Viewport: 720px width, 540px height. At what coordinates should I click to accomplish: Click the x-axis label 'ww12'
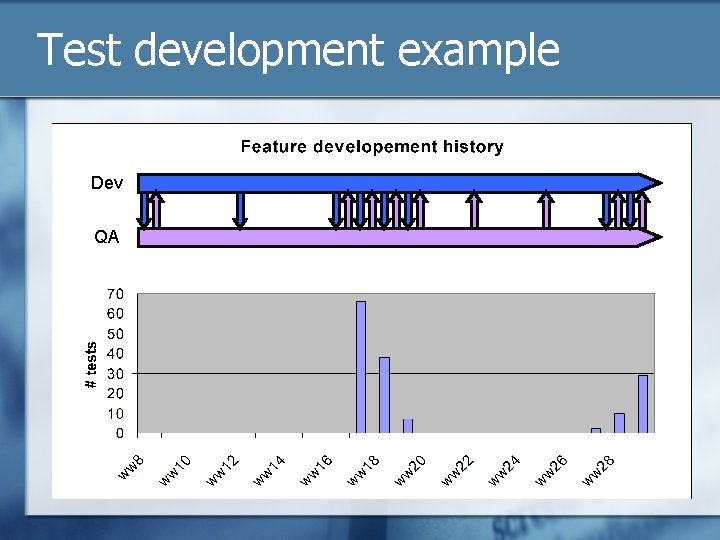tap(222, 470)
